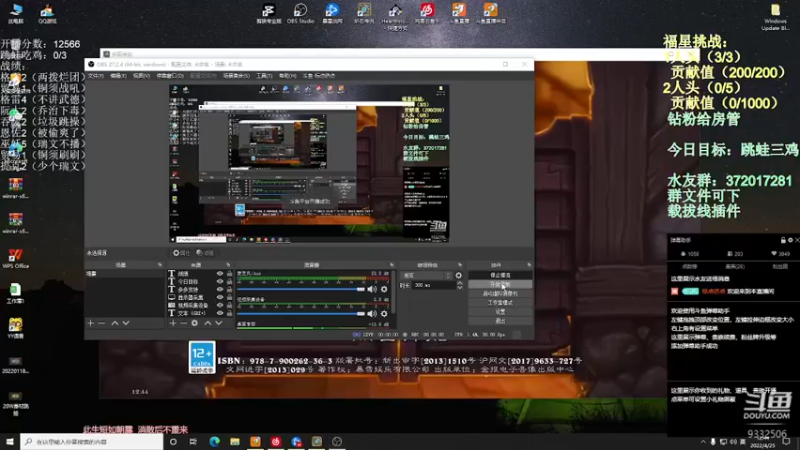This screenshot has height=450, width=800.
Task: Toggle visibility of 今日目标 source
Action: [220, 282]
